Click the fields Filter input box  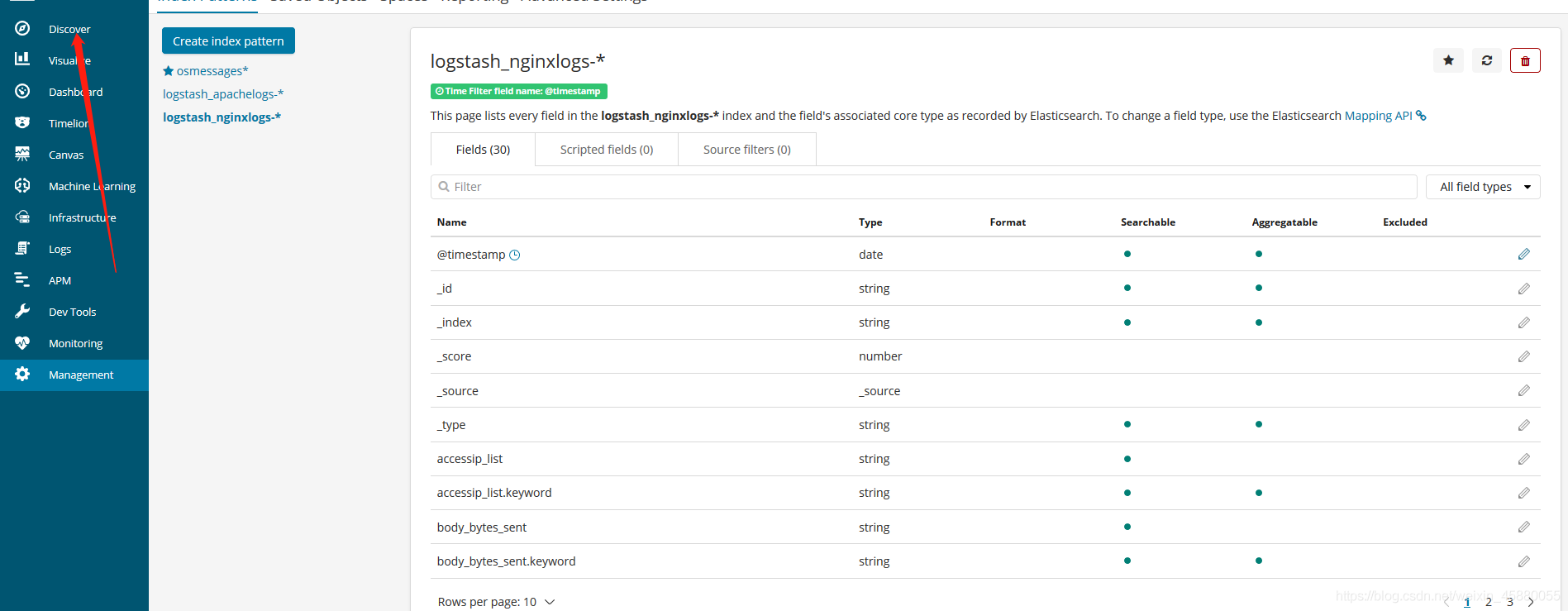tap(924, 187)
